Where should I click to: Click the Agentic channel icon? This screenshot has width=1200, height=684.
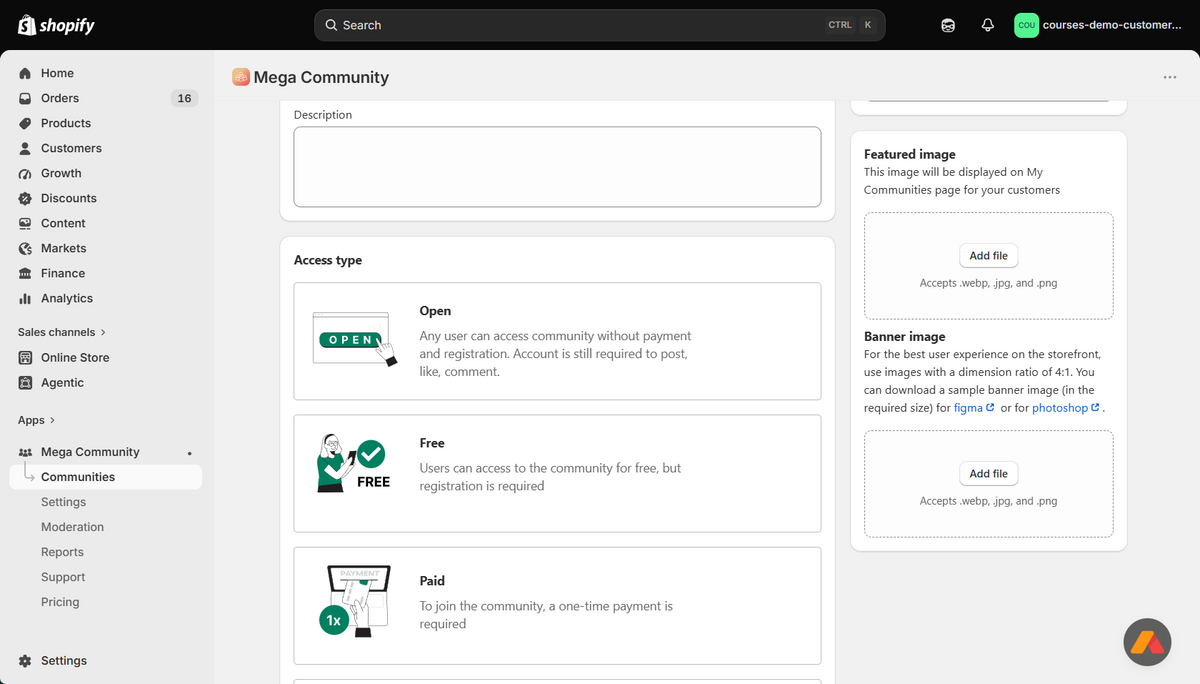pyautogui.click(x=25, y=382)
